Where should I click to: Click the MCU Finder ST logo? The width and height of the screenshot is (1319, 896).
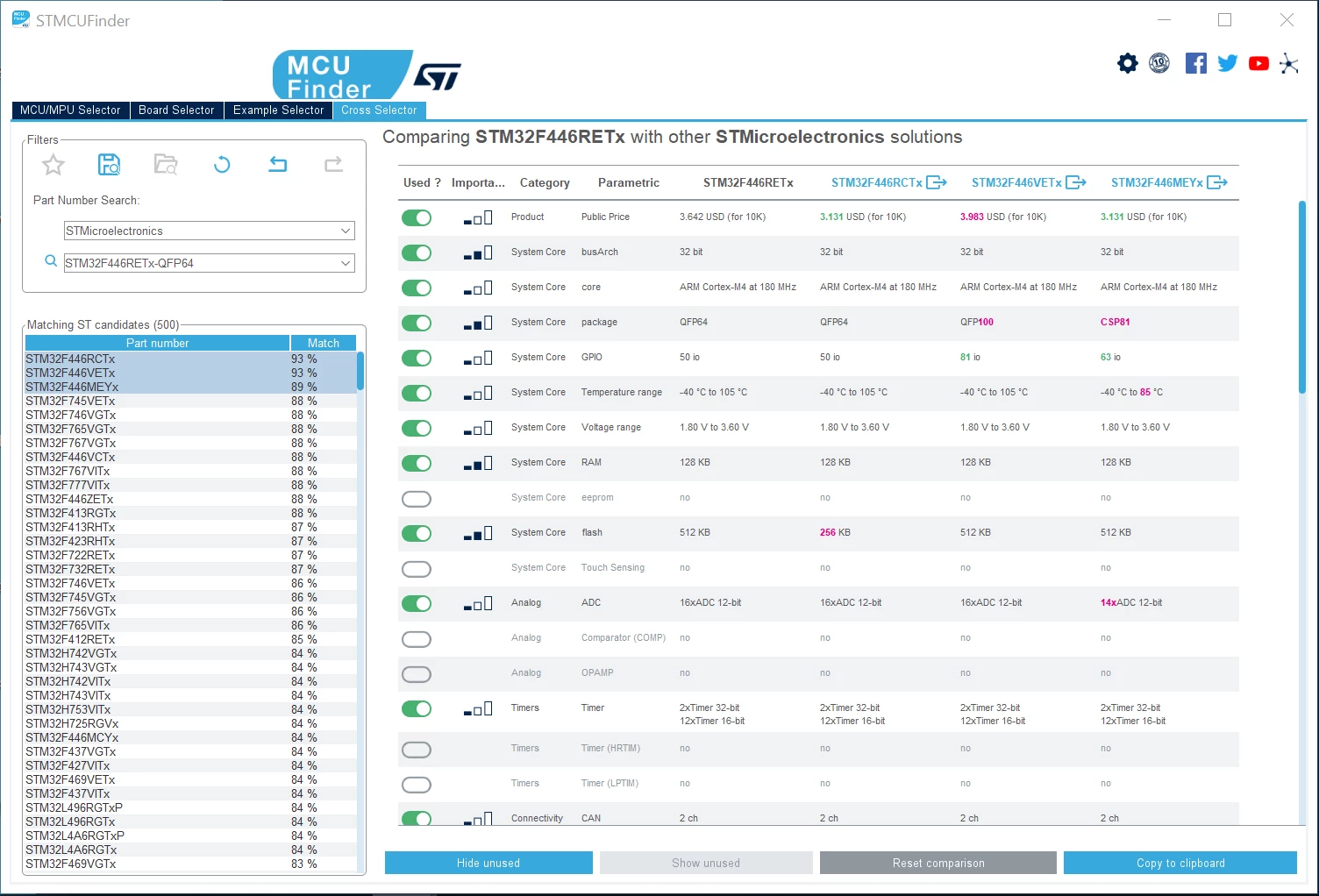tap(367, 75)
